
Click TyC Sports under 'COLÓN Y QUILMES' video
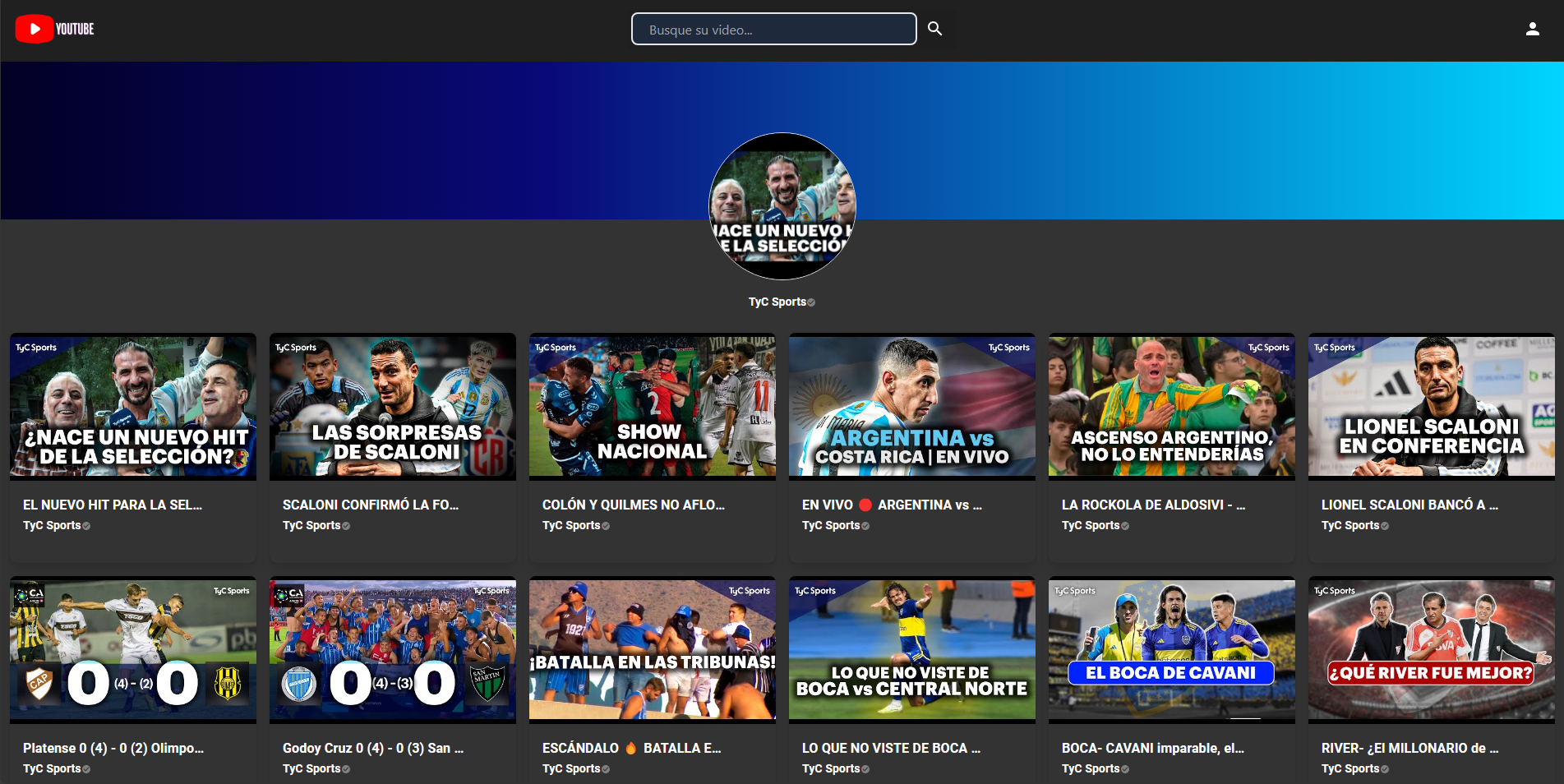click(x=571, y=525)
